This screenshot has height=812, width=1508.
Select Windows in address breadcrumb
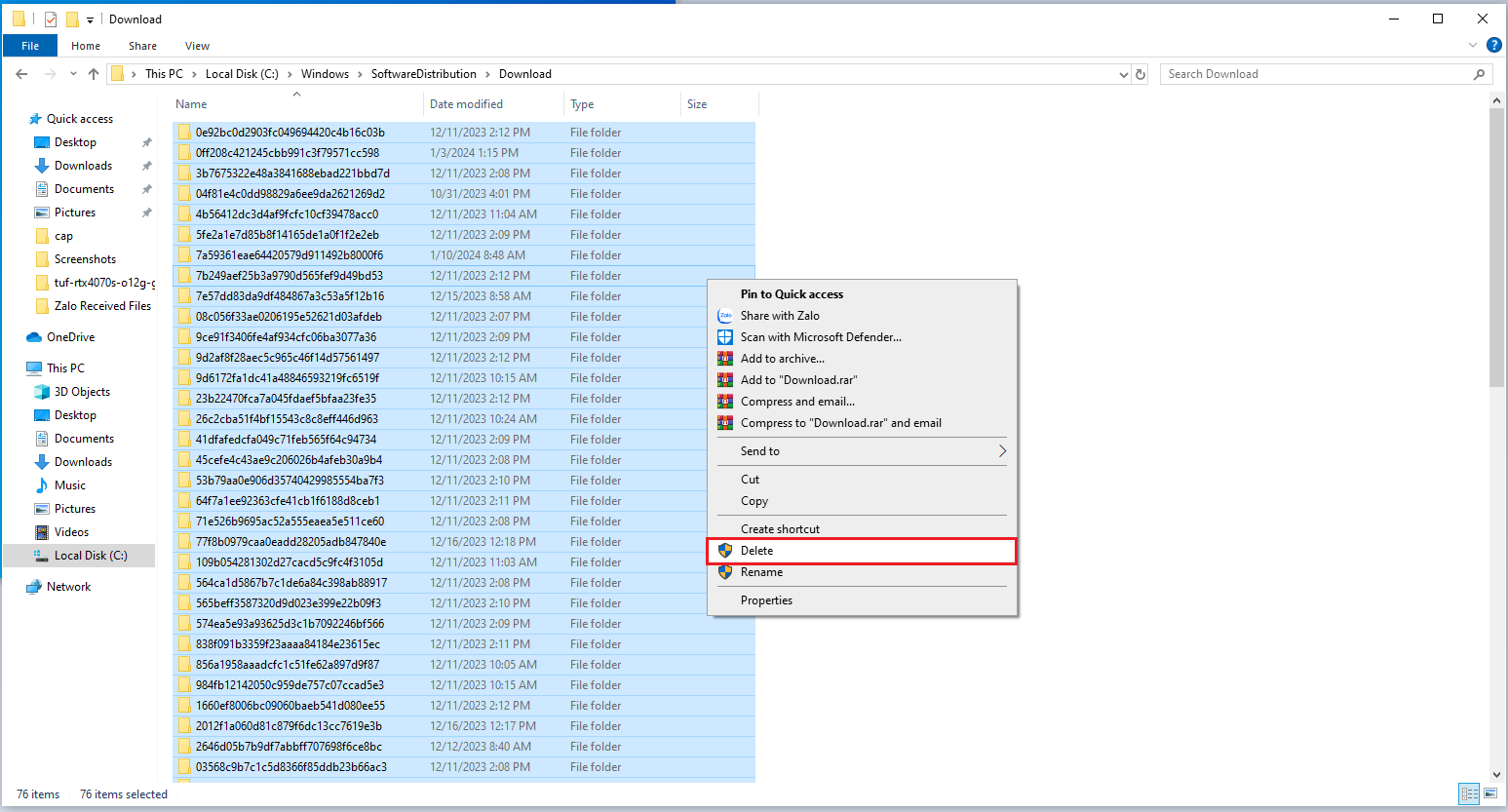coord(325,74)
